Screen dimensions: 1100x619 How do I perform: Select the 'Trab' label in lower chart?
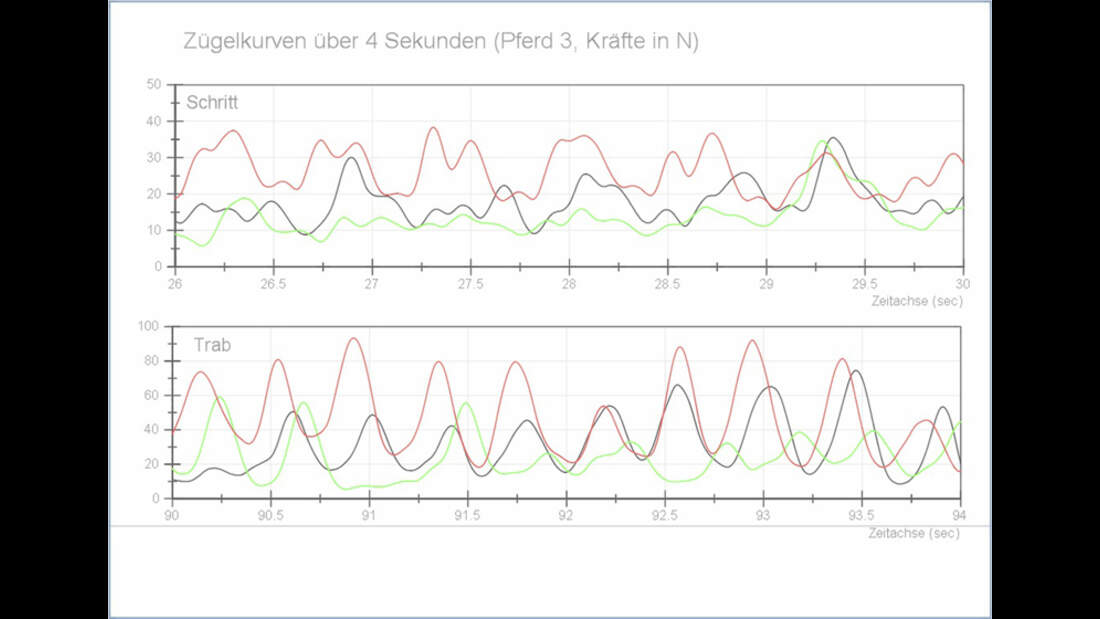(212, 345)
